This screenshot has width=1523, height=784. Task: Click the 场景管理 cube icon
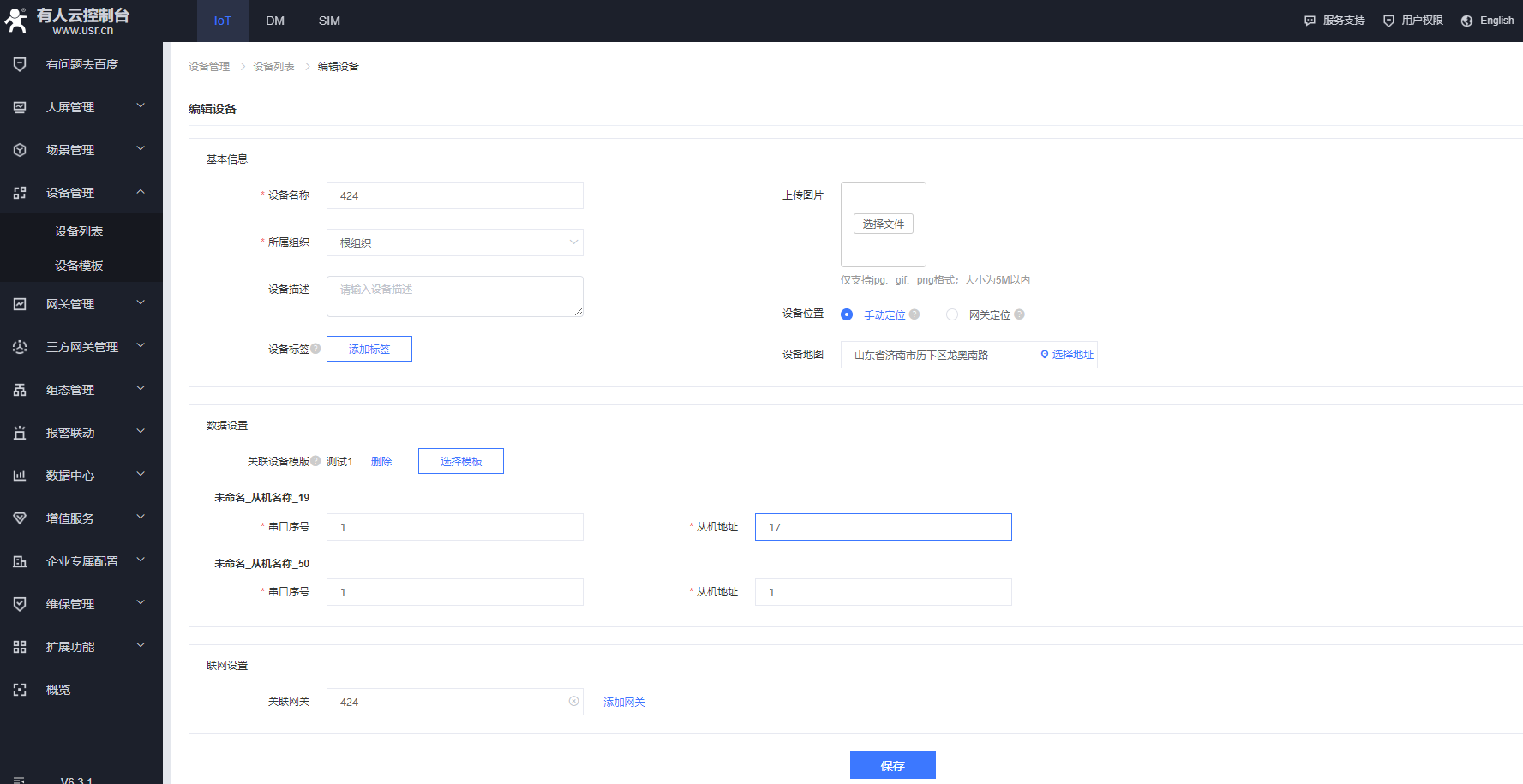[20, 150]
